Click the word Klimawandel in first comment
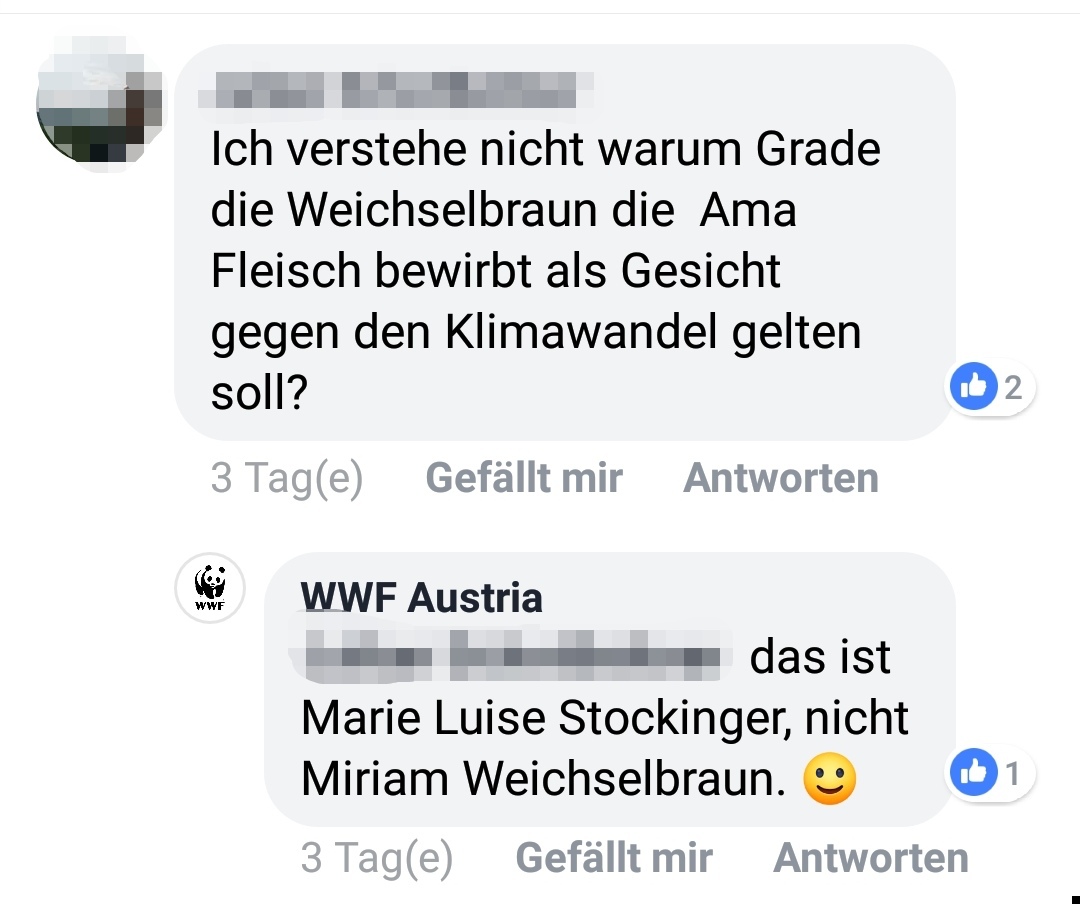The height and width of the screenshot is (904, 1080). coord(583,331)
